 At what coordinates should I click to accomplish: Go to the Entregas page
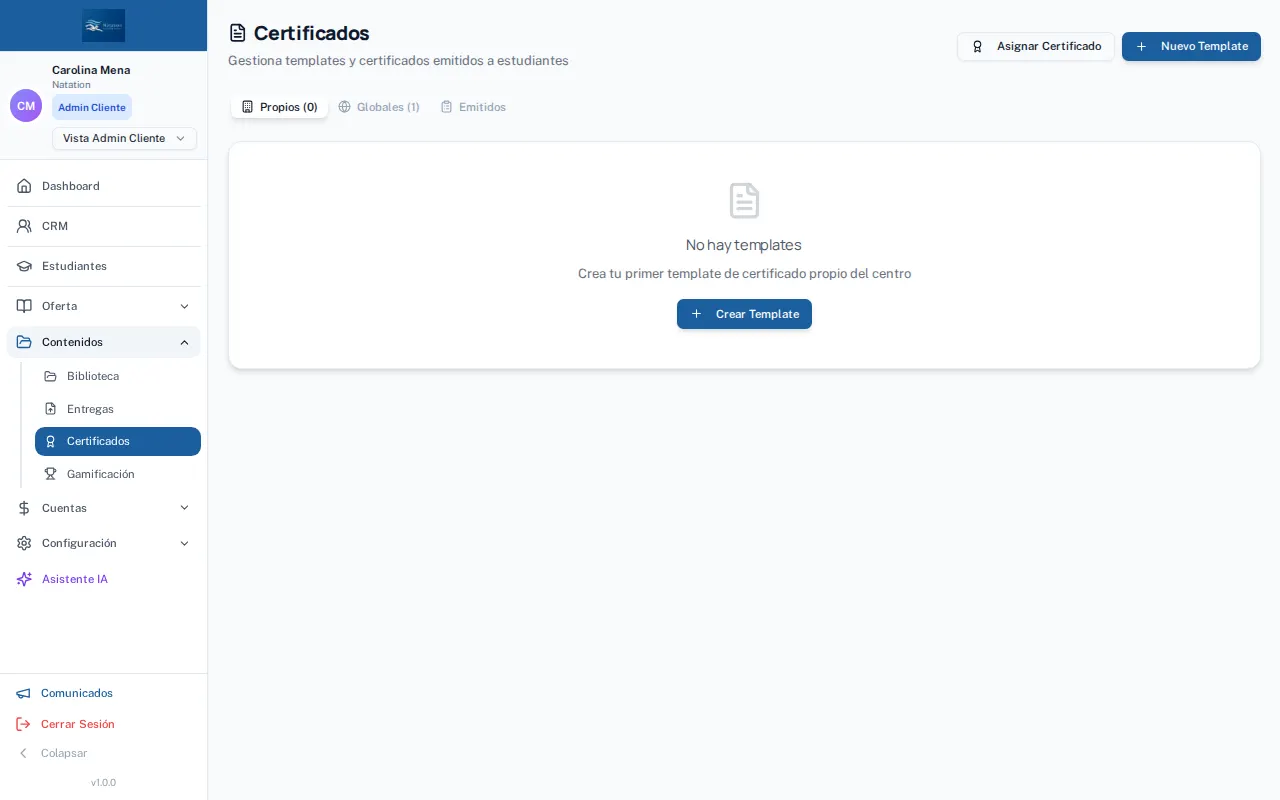click(118, 409)
